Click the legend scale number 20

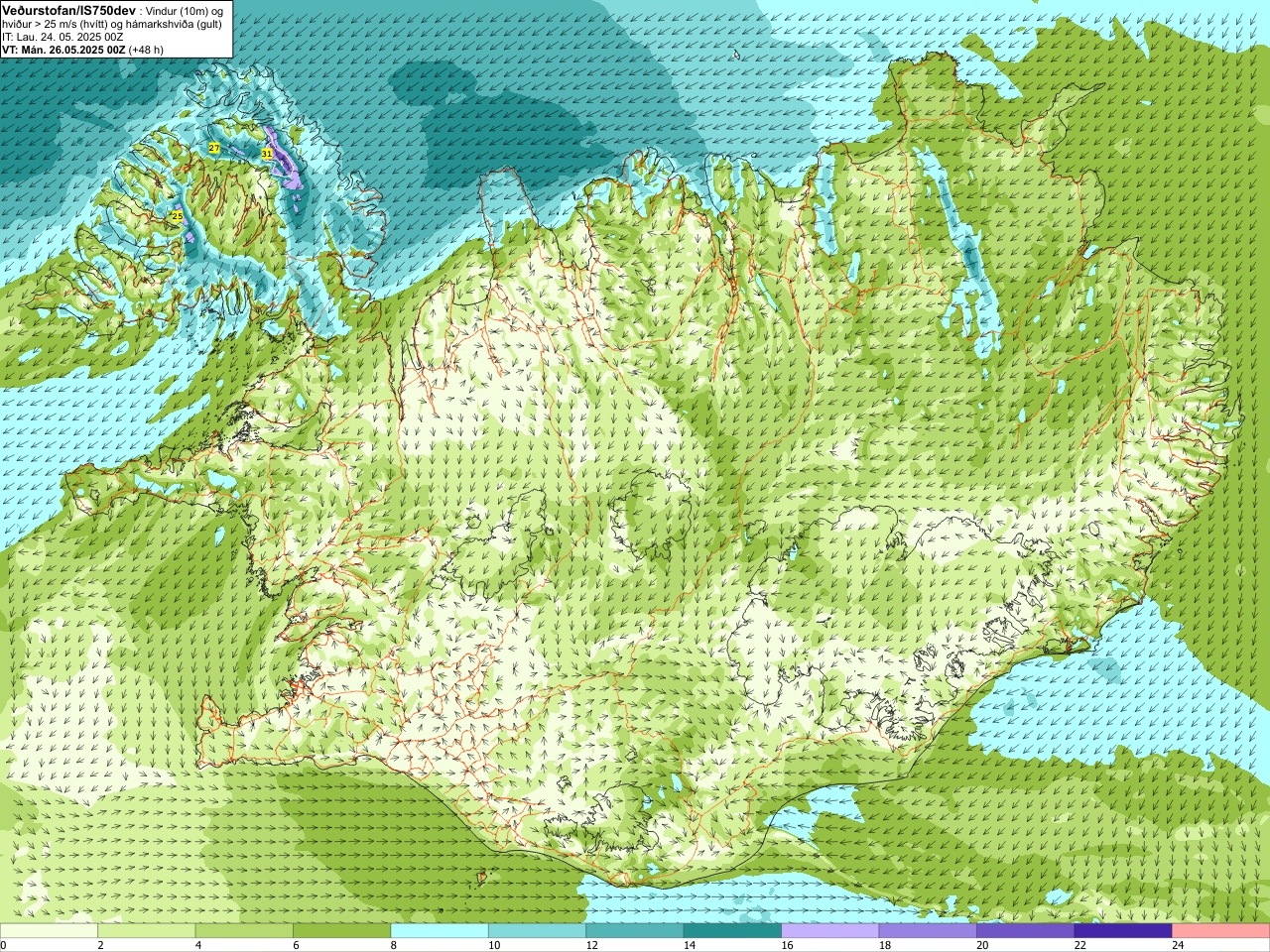click(982, 945)
